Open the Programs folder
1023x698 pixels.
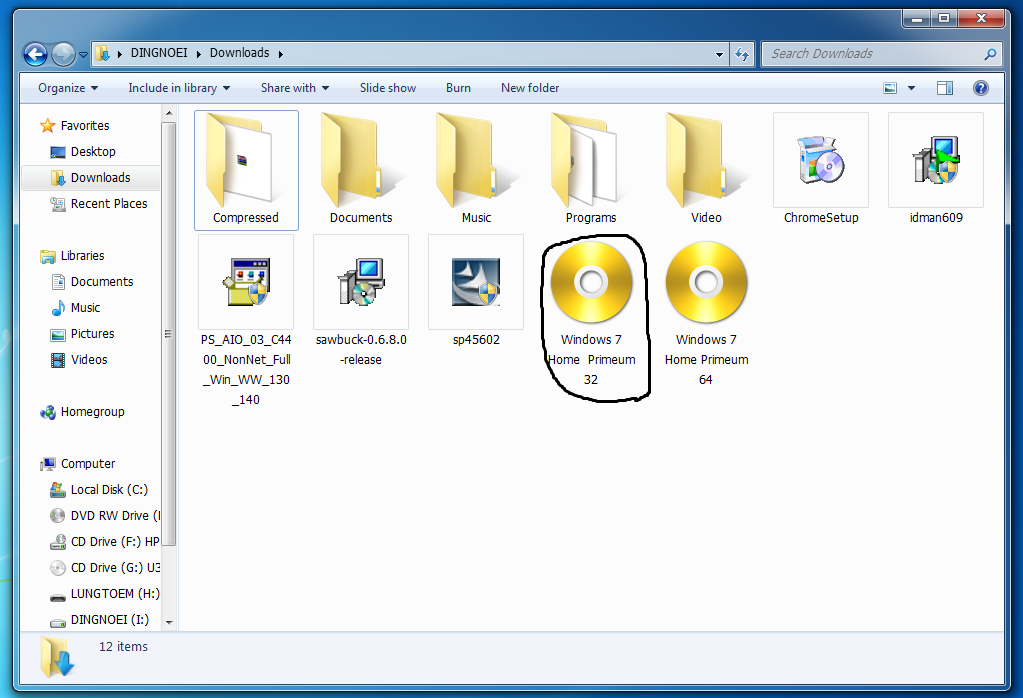tap(591, 170)
